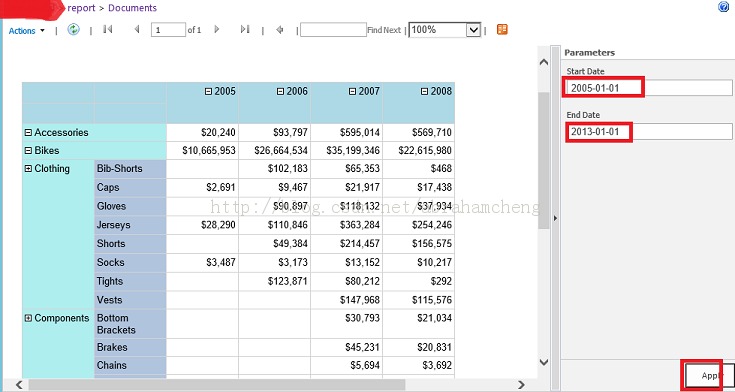Viewport: 735px width, 392px height.
Task: Click the $156,575 Shorts cell
Action: tap(419, 244)
